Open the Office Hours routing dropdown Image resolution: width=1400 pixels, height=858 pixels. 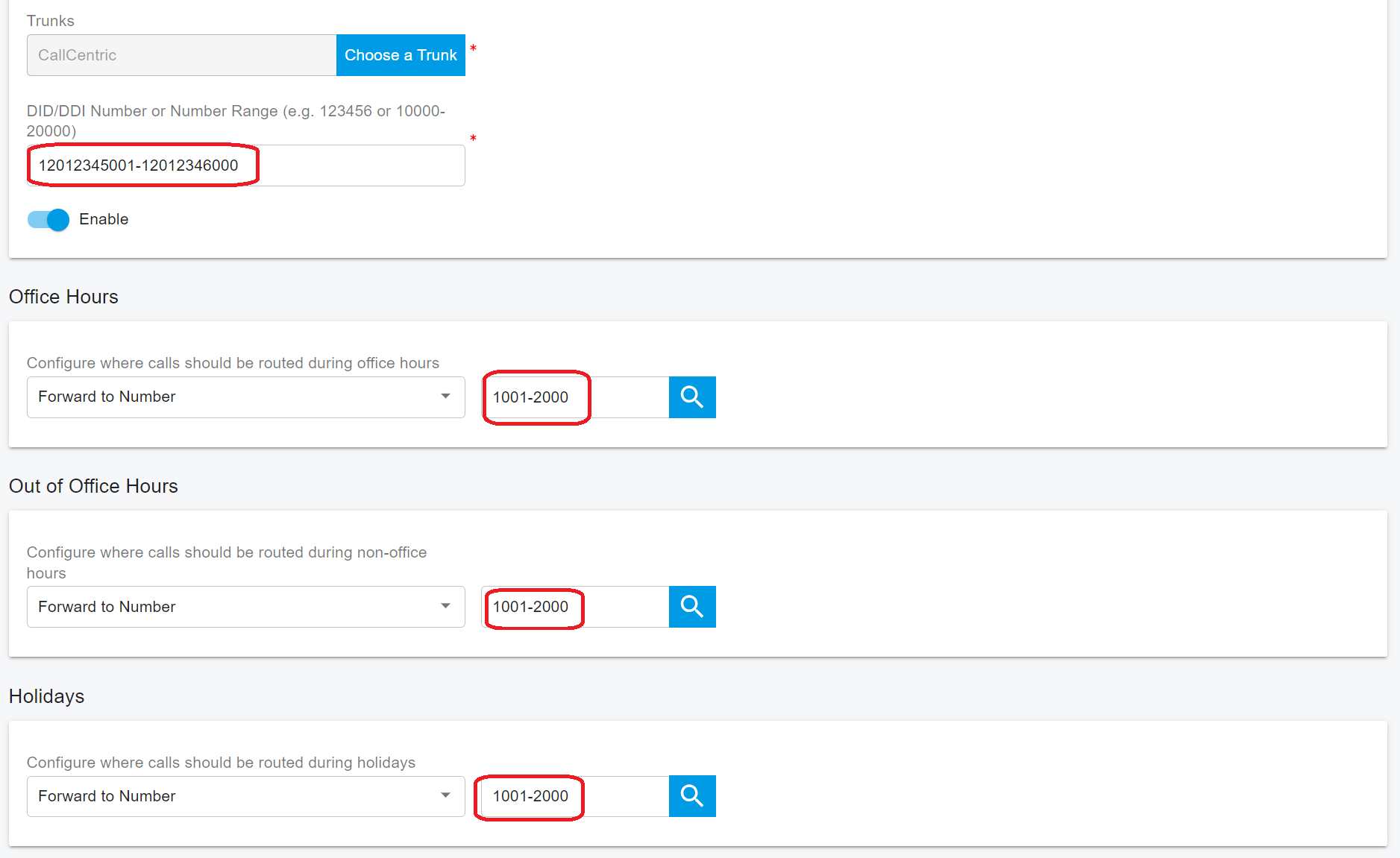(x=245, y=397)
